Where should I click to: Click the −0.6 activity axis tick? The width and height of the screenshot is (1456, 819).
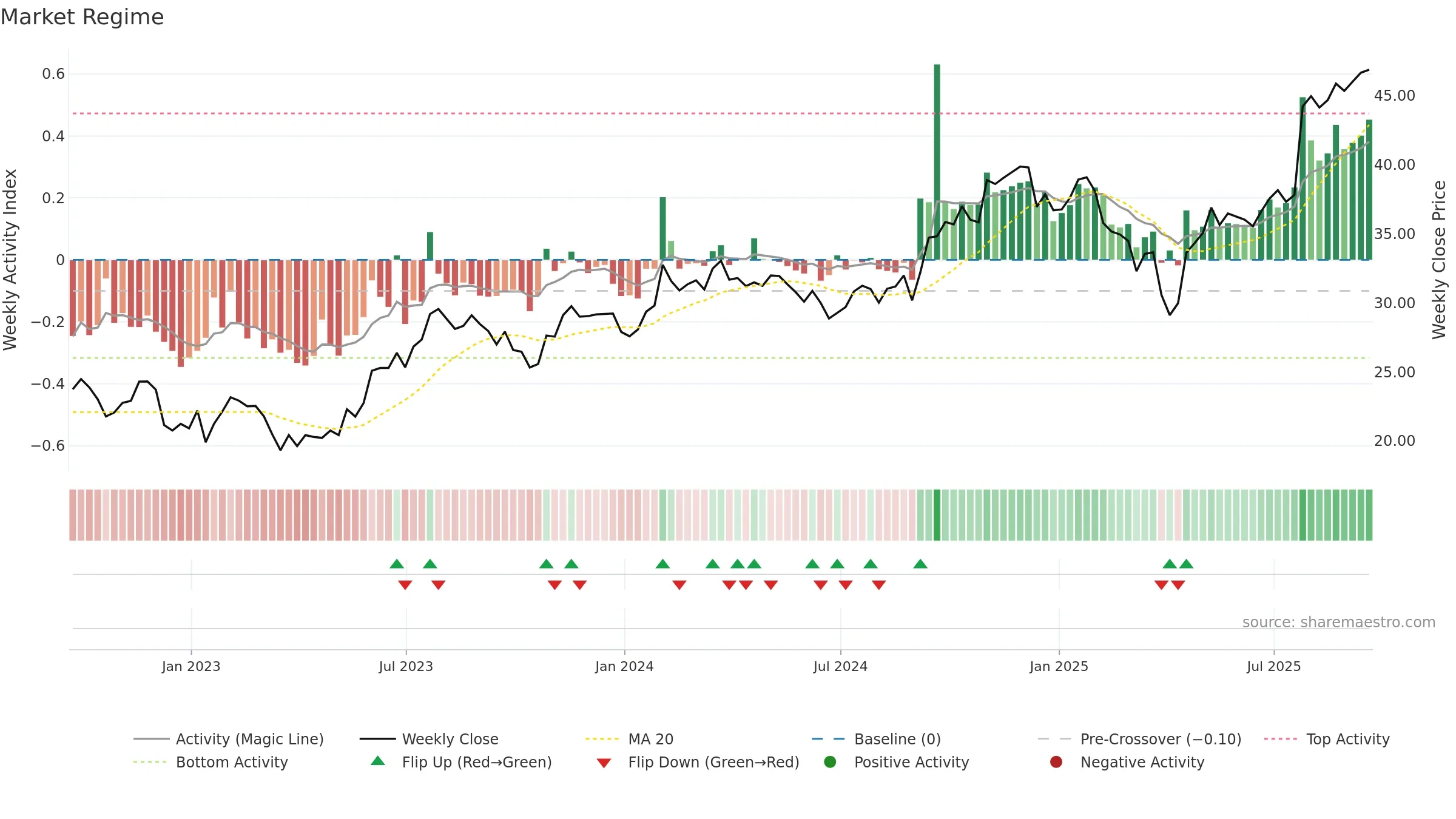[48, 446]
